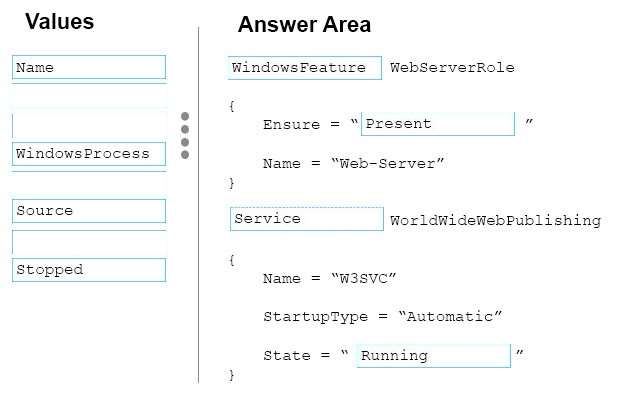Image resolution: width=617 pixels, height=399 pixels.
Task: Click the "Web-Server" name value text
Action: 388,163
